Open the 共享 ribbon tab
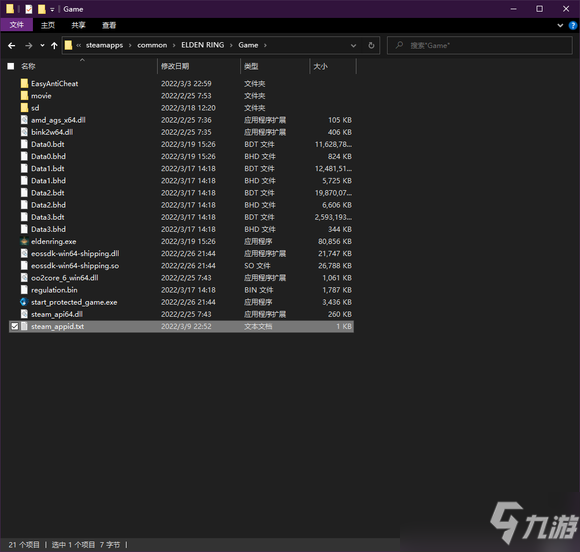 pos(78,25)
